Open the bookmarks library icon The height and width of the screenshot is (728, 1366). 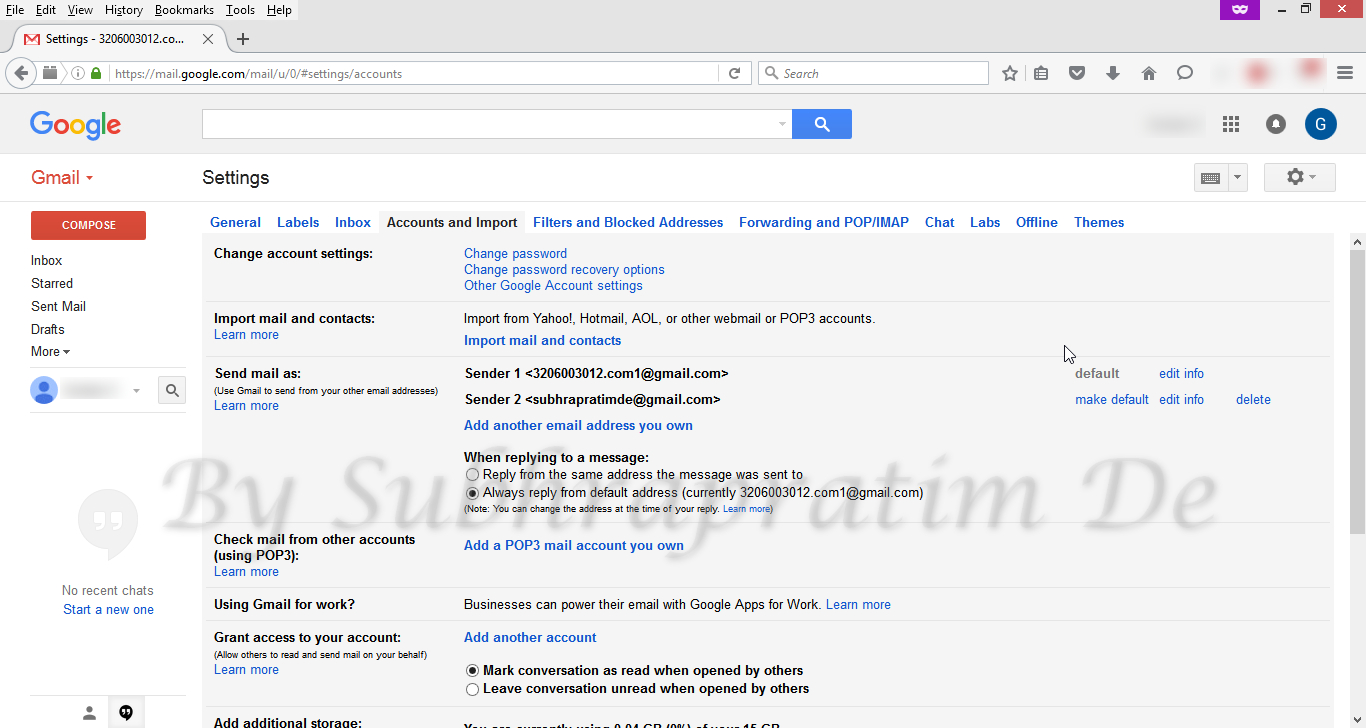pos(1041,73)
